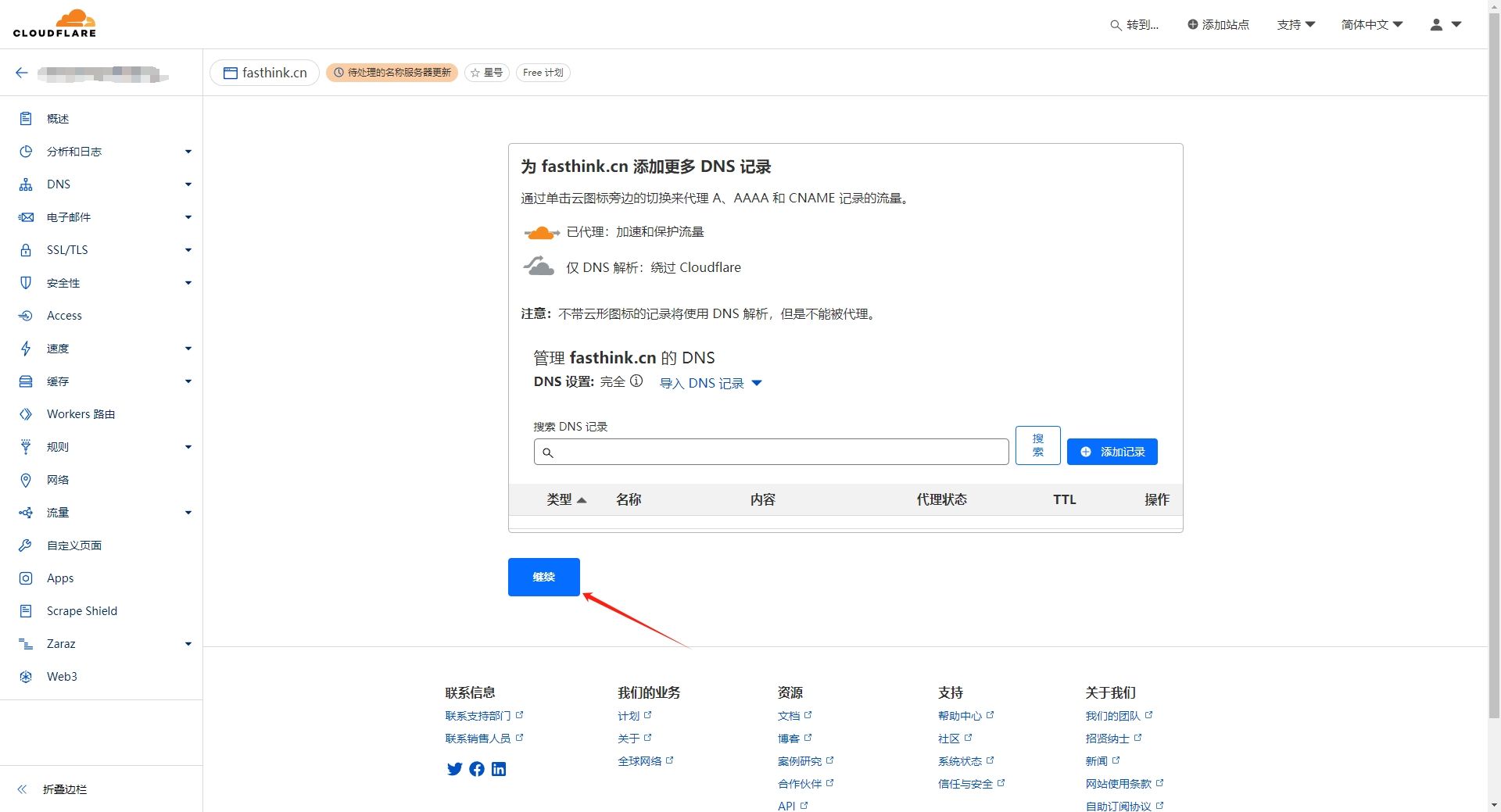1501x812 pixels.
Task: Expand the DNS submenu arrow
Action: 188,184
